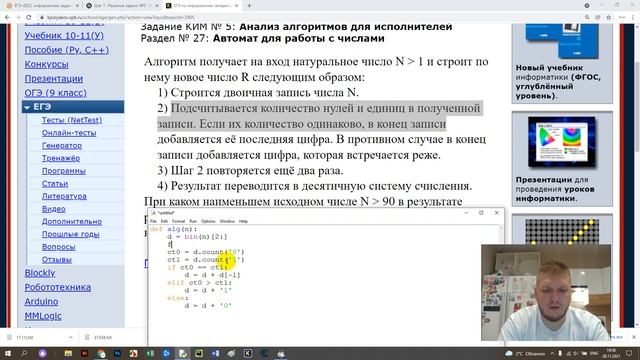Open the notification center icon
Image resolution: width=640 pixels, height=360 pixels.
click(x=629, y=353)
